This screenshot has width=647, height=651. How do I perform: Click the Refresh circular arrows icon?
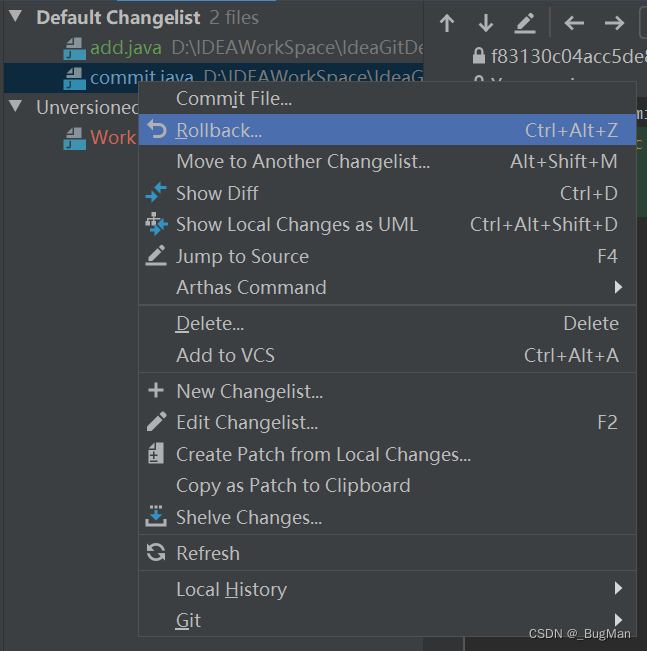[156, 552]
